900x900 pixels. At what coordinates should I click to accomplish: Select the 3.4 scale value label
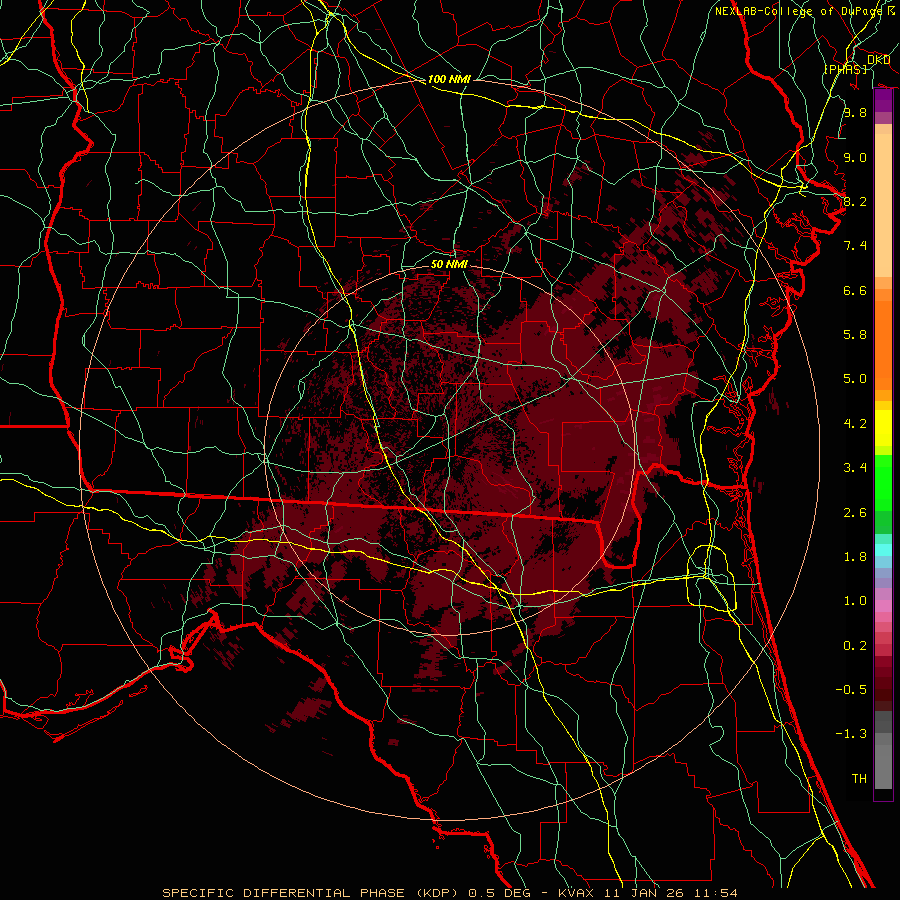click(x=855, y=468)
